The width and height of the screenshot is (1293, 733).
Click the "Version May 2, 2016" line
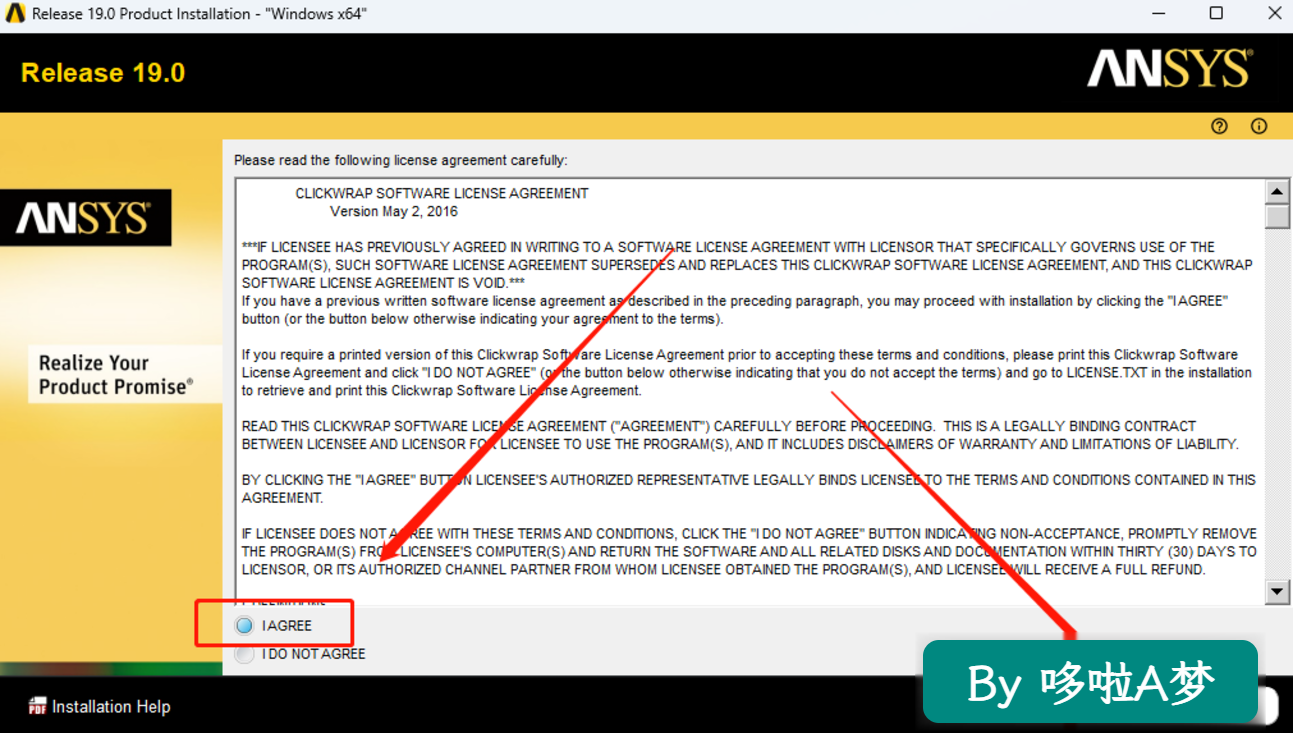coord(394,211)
